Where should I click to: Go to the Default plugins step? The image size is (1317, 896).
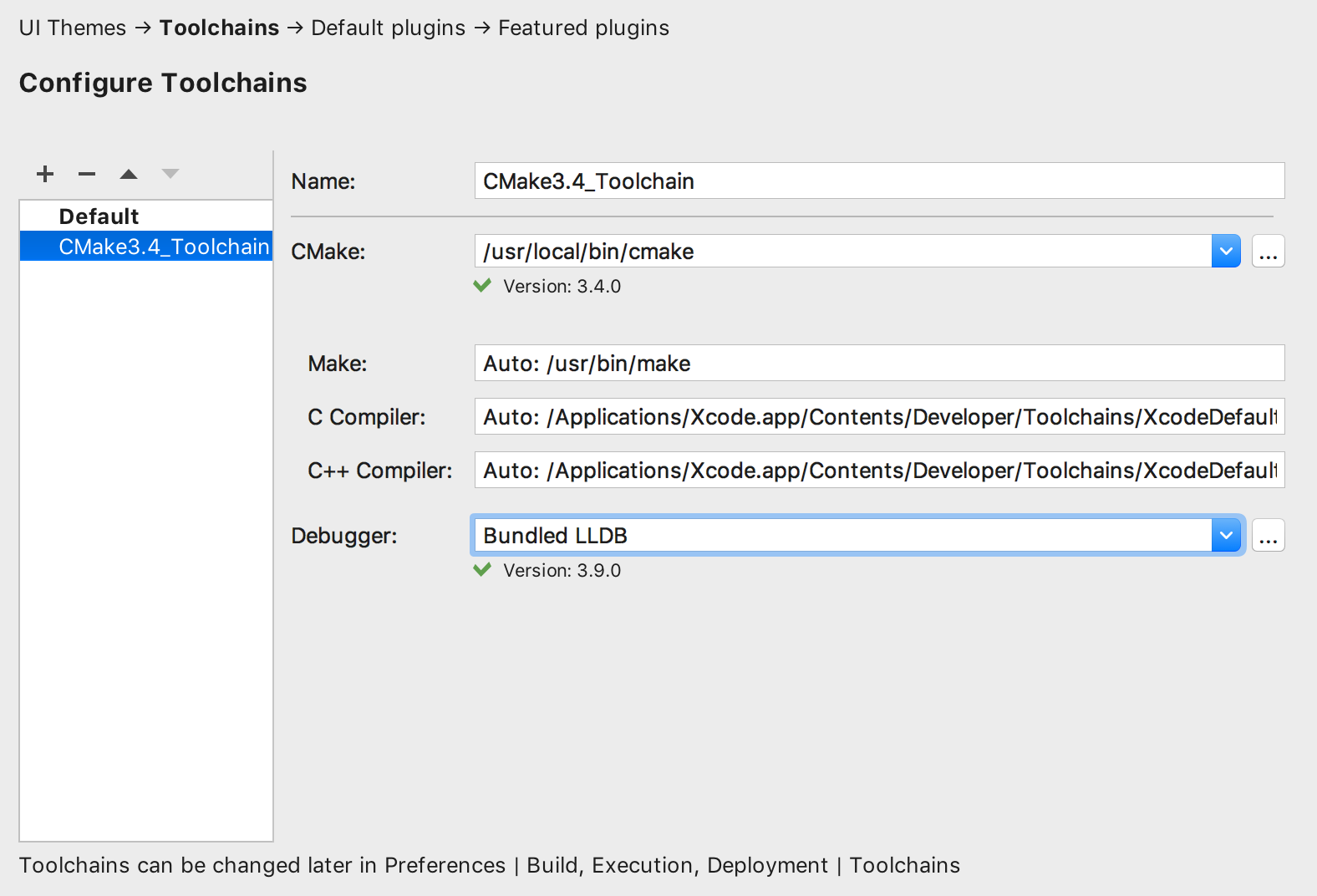tap(388, 28)
